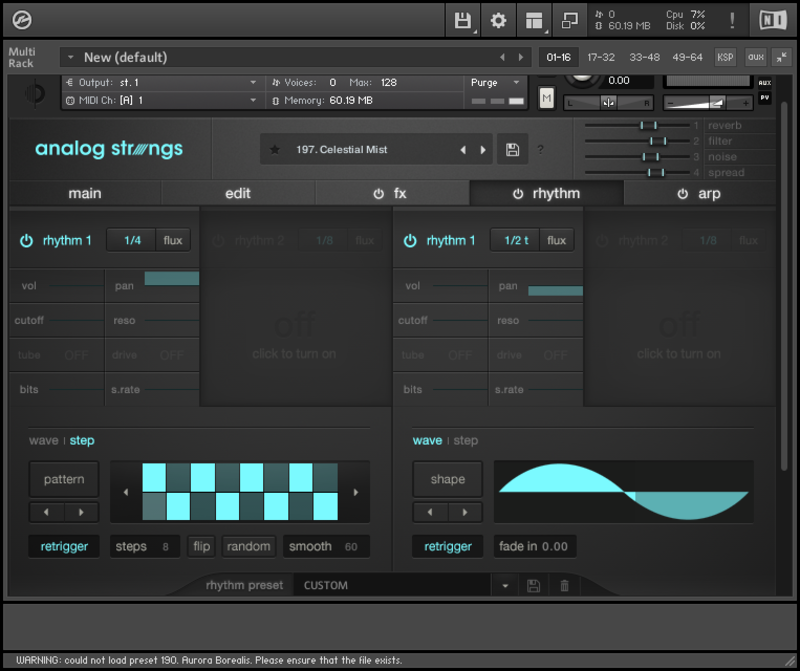
Task: Open the pattern selector button
Action: pyautogui.click(x=64, y=479)
